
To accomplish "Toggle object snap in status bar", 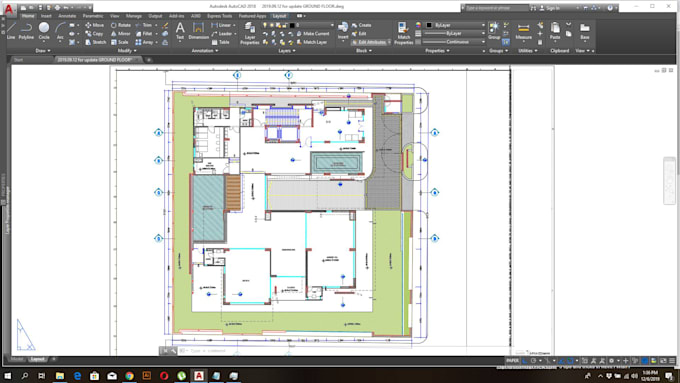I will point(571,360).
